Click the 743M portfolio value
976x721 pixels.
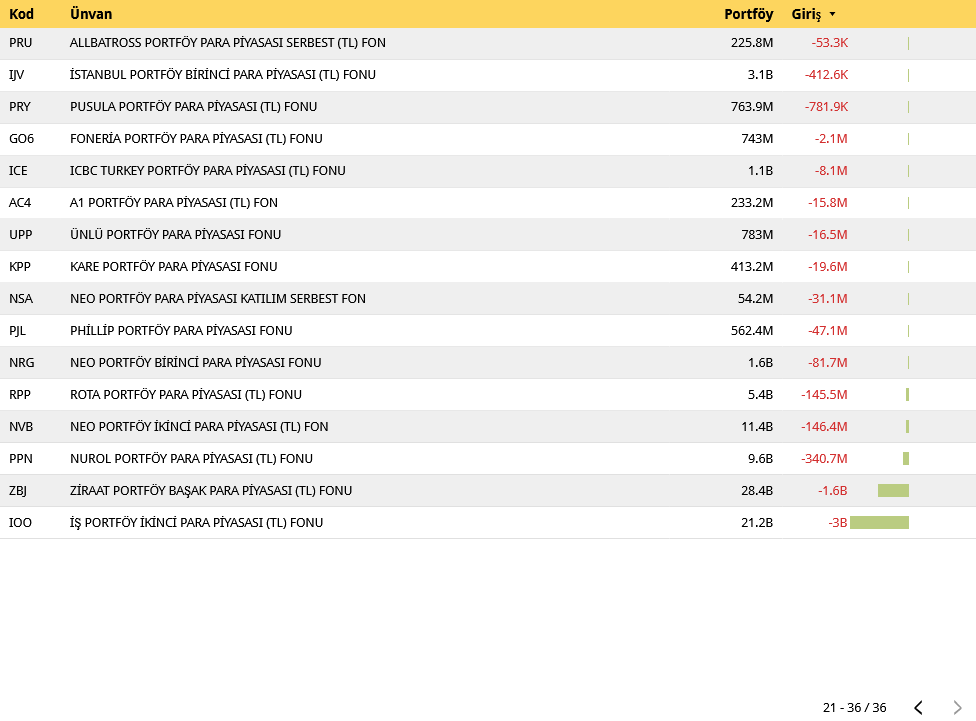[x=758, y=139]
